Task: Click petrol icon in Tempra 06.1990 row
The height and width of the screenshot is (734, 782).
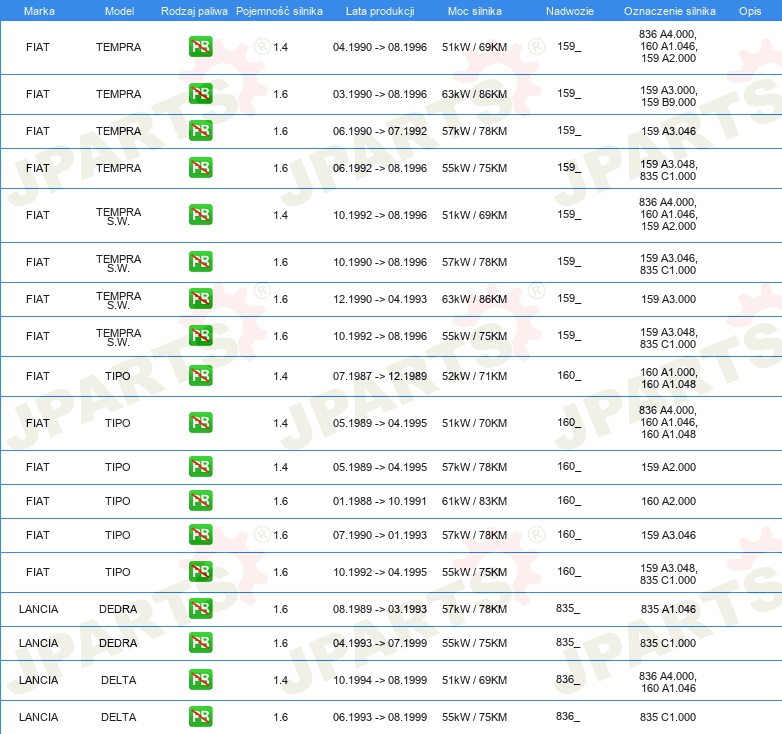Action: (x=200, y=131)
